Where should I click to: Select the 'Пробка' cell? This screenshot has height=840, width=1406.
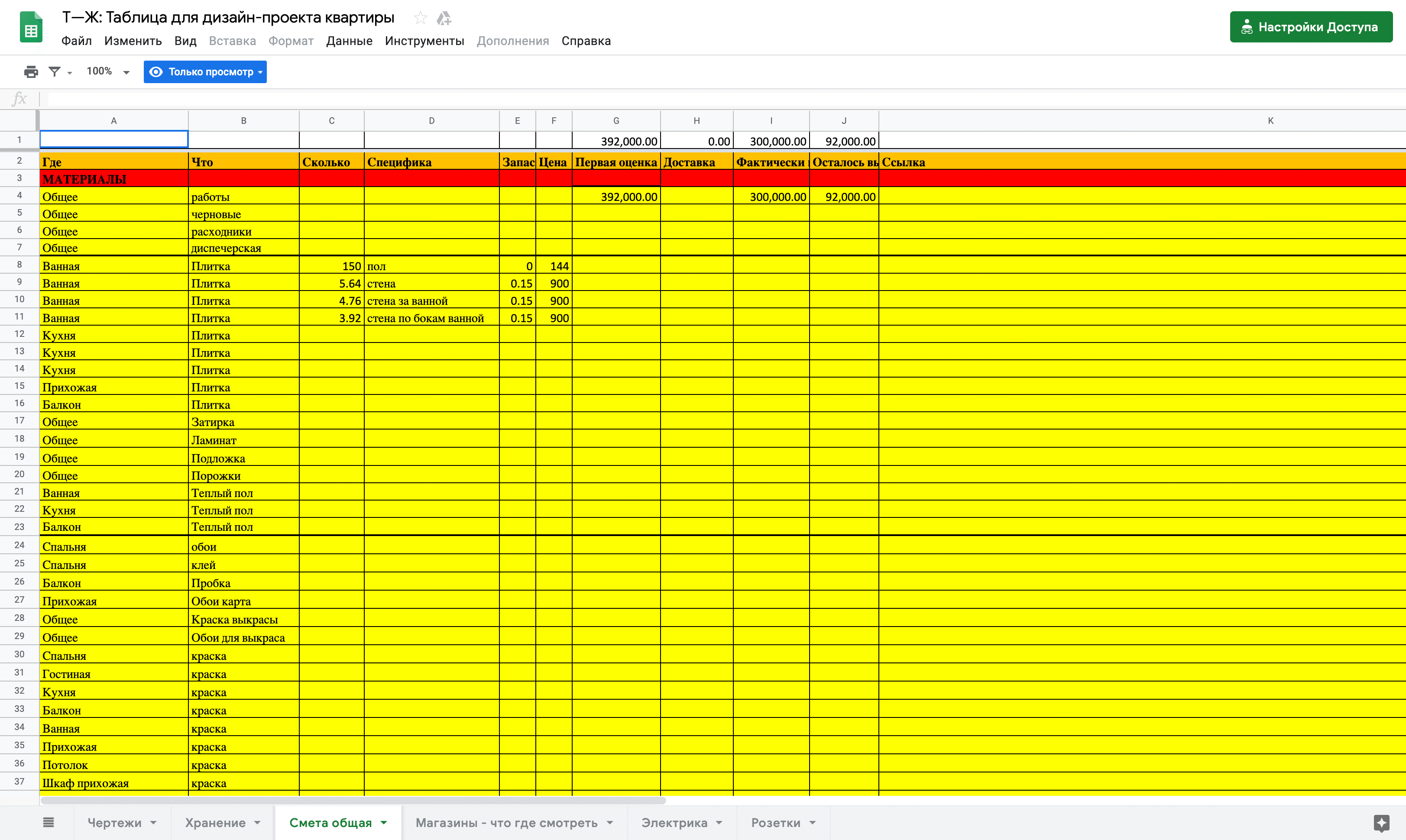(243, 582)
